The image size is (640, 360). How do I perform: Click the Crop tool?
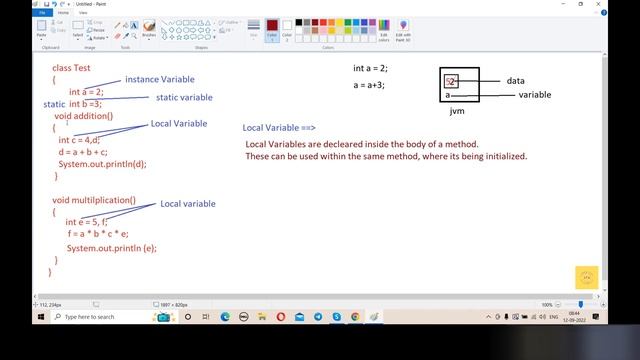[95, 22]
